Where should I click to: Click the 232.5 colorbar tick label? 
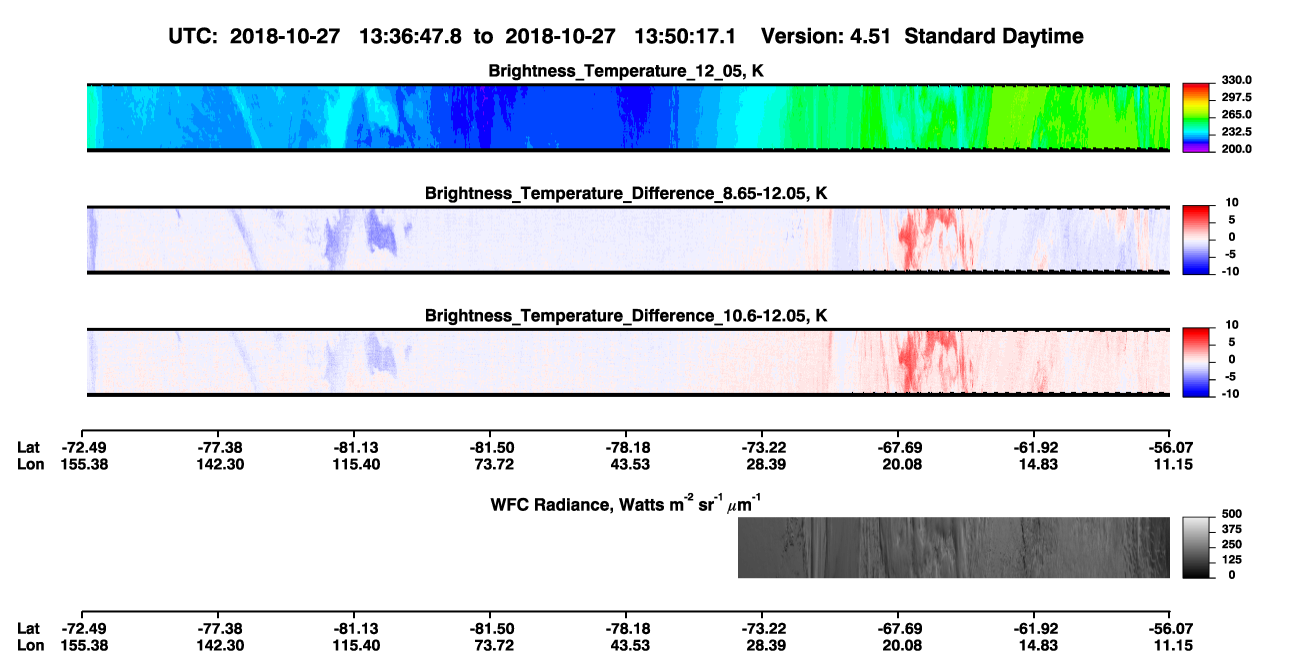(1237, 131)
